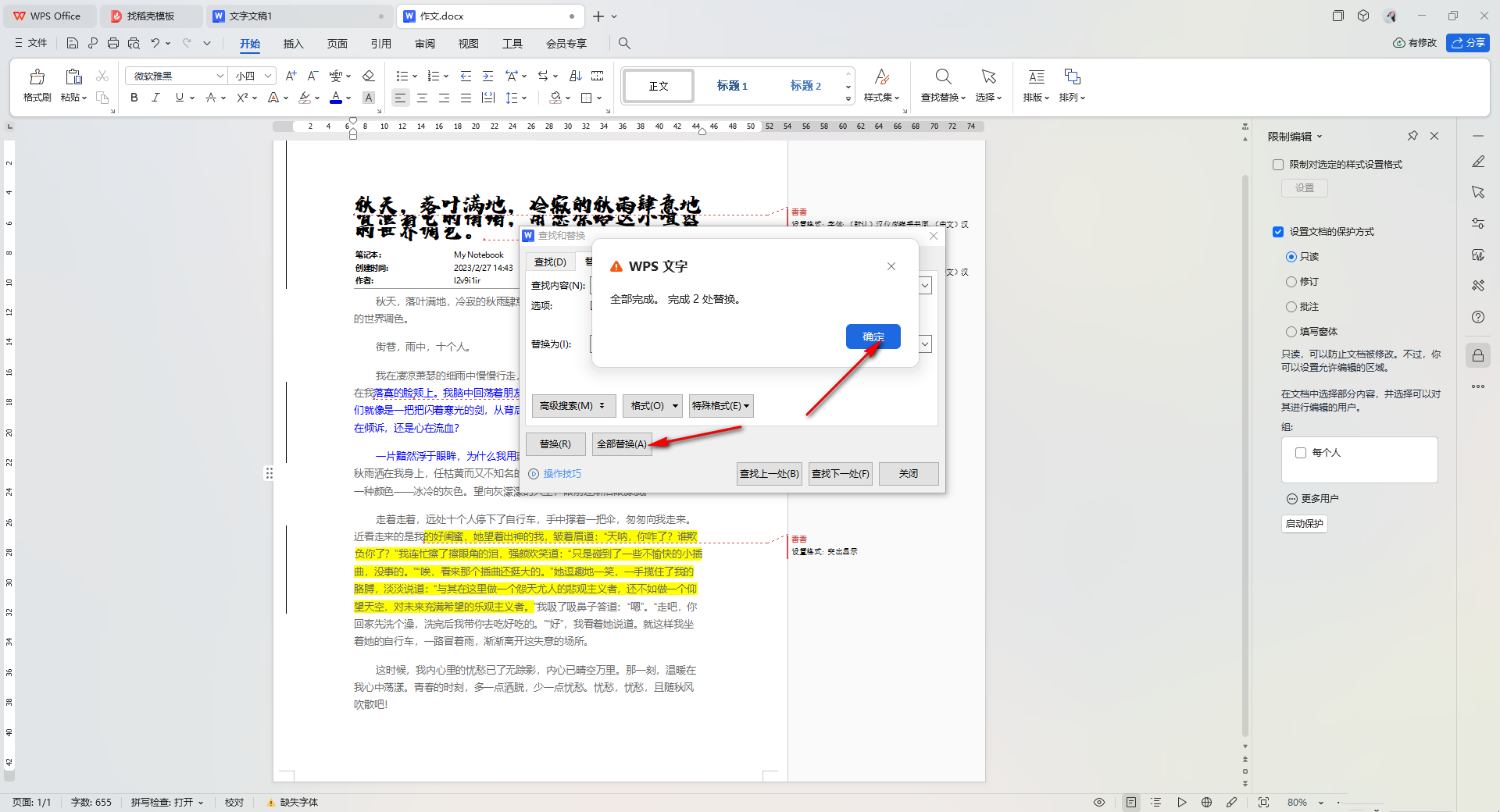
Task: Click the bulleted list icon
Action: tap(402, 76)
